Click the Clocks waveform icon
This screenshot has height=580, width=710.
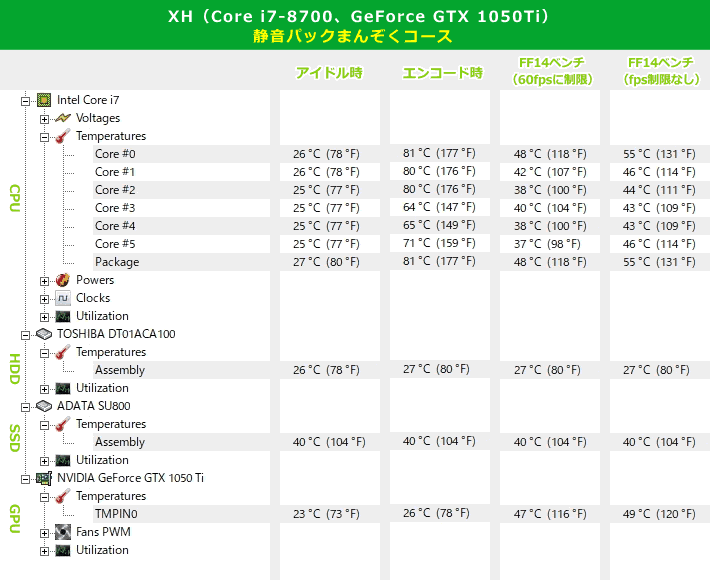coord(62,298)
